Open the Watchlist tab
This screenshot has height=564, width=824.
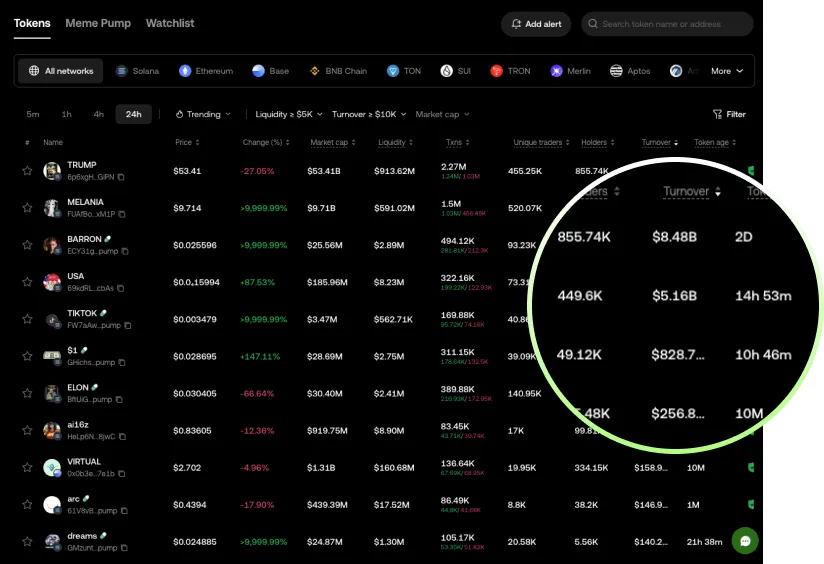pos(170,23)
